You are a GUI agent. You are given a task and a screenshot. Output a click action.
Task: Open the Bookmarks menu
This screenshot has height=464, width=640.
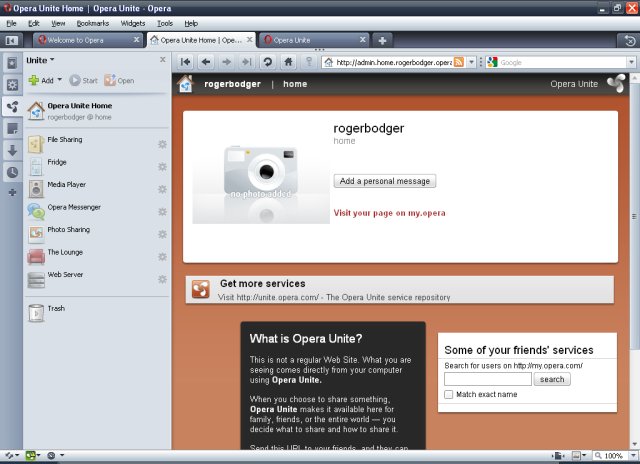point(93,23)
